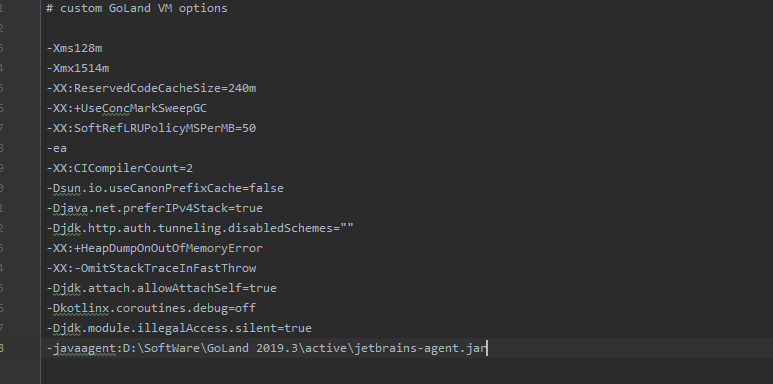Place cursor on the -Xms128m line
The height and width of the screenshot is (384, 773).
74,48
